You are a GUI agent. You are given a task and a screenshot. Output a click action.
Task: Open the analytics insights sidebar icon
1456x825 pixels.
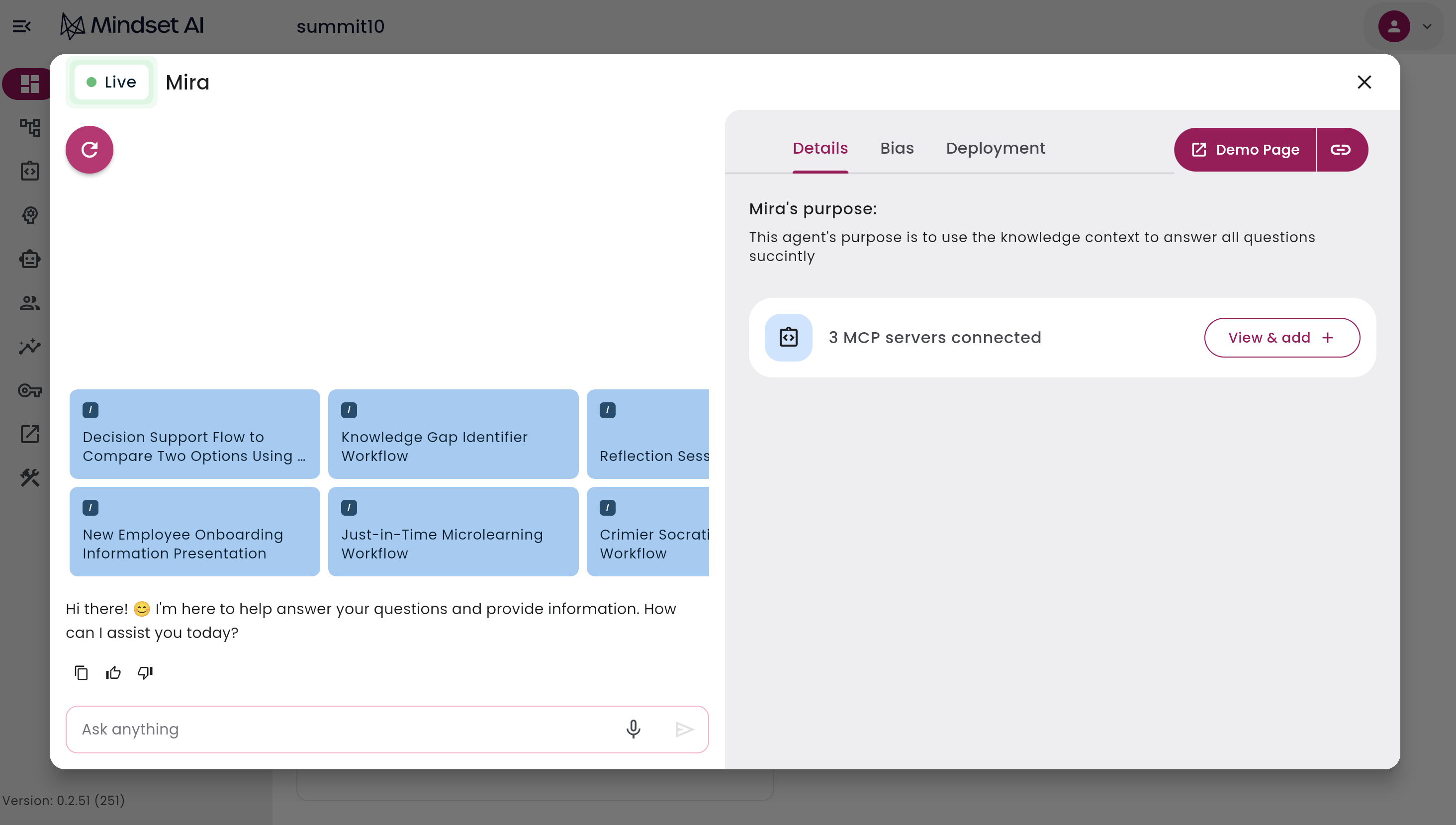[29, 346]
